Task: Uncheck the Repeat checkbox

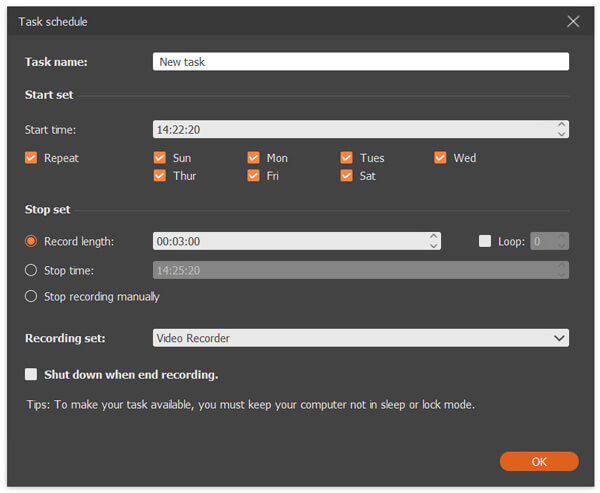Action: (x=31, y=158)
